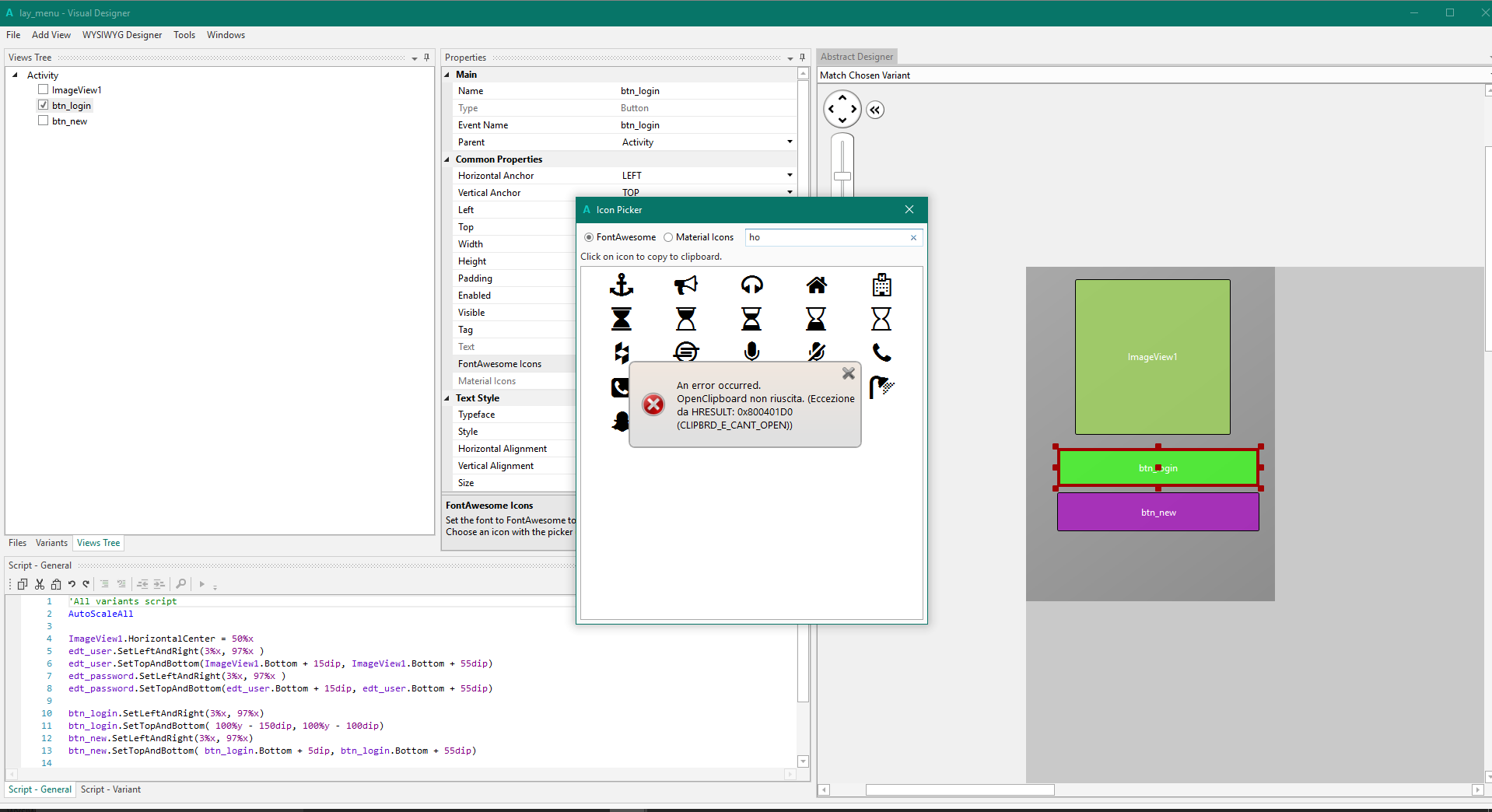This screenshot has height=812, width=1492.
Task: Pick the megaphone bullhorn icon
Action: pyautogui.click(x=685, y=285)
